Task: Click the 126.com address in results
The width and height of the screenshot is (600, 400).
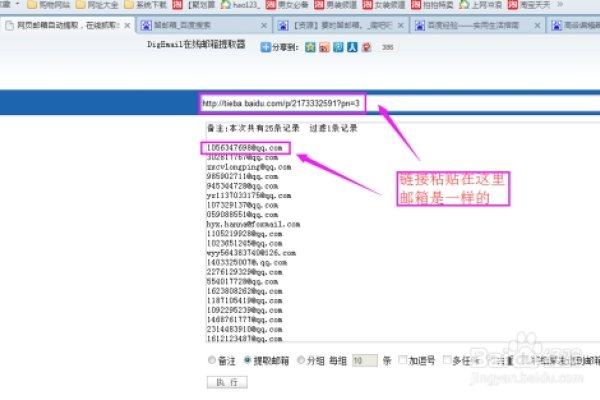Action: (251, 253)
